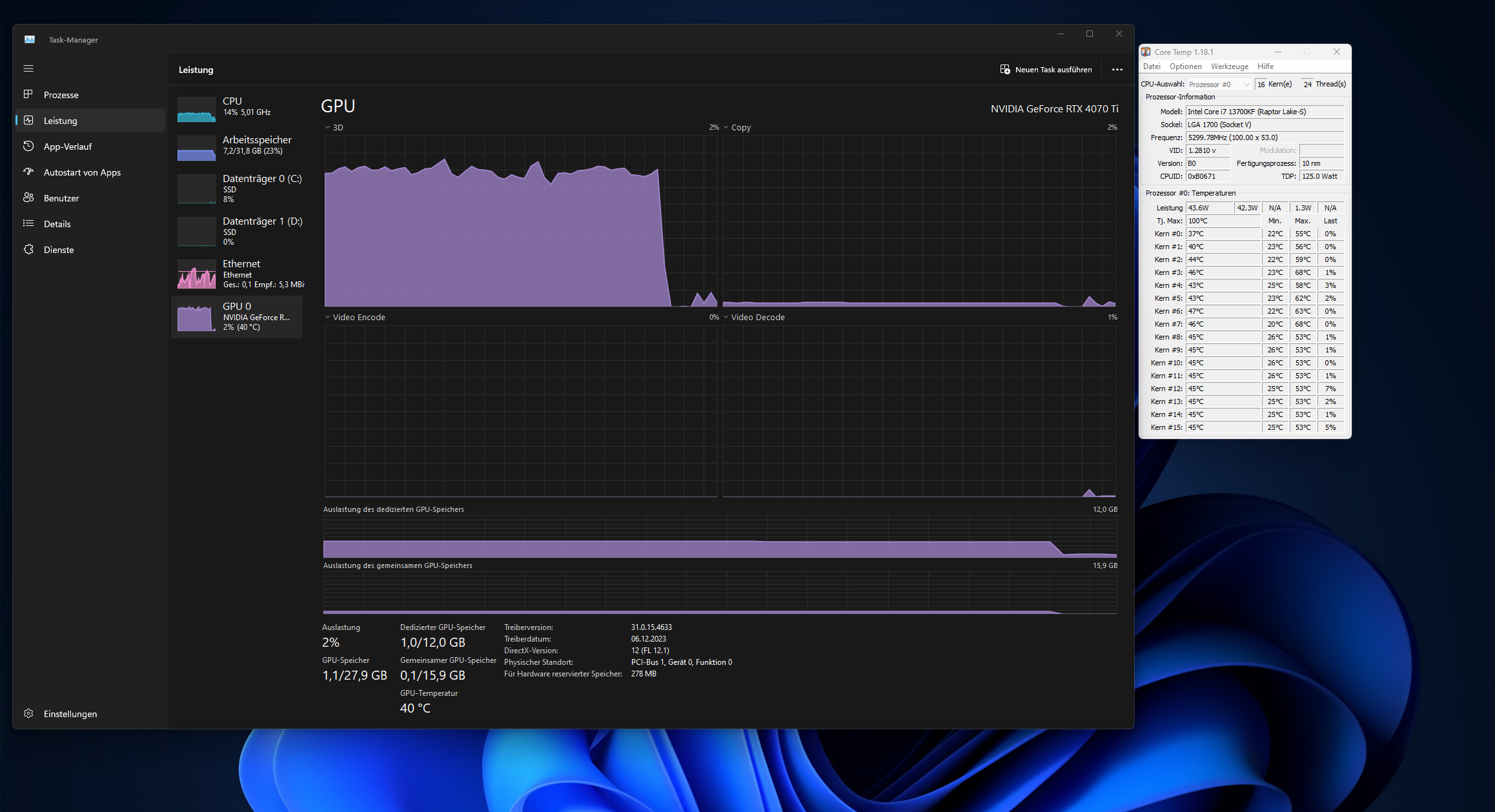Open Datei menu in Core Temp
The image size is (1495, 812).
pos(1152,66)
